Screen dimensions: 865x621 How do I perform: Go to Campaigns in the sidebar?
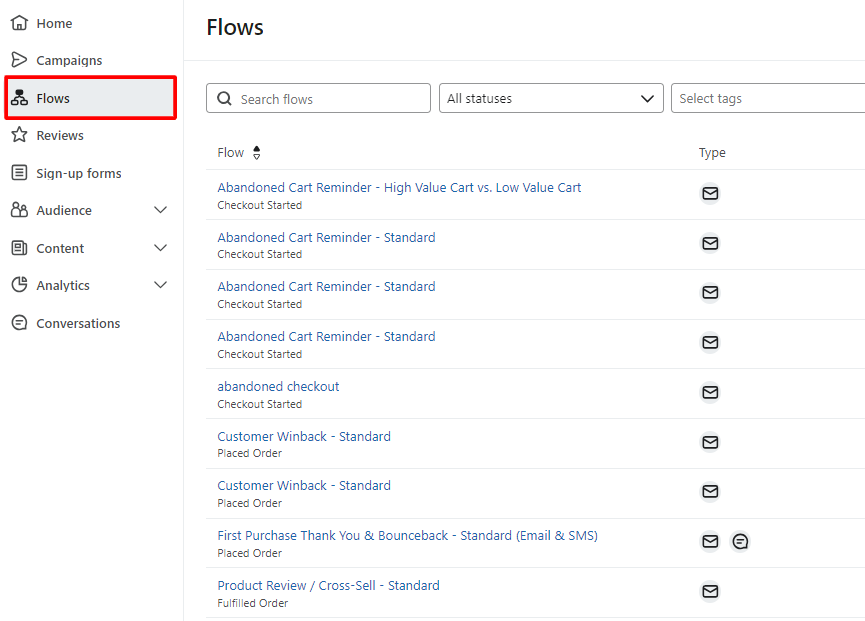pos(69,60)
